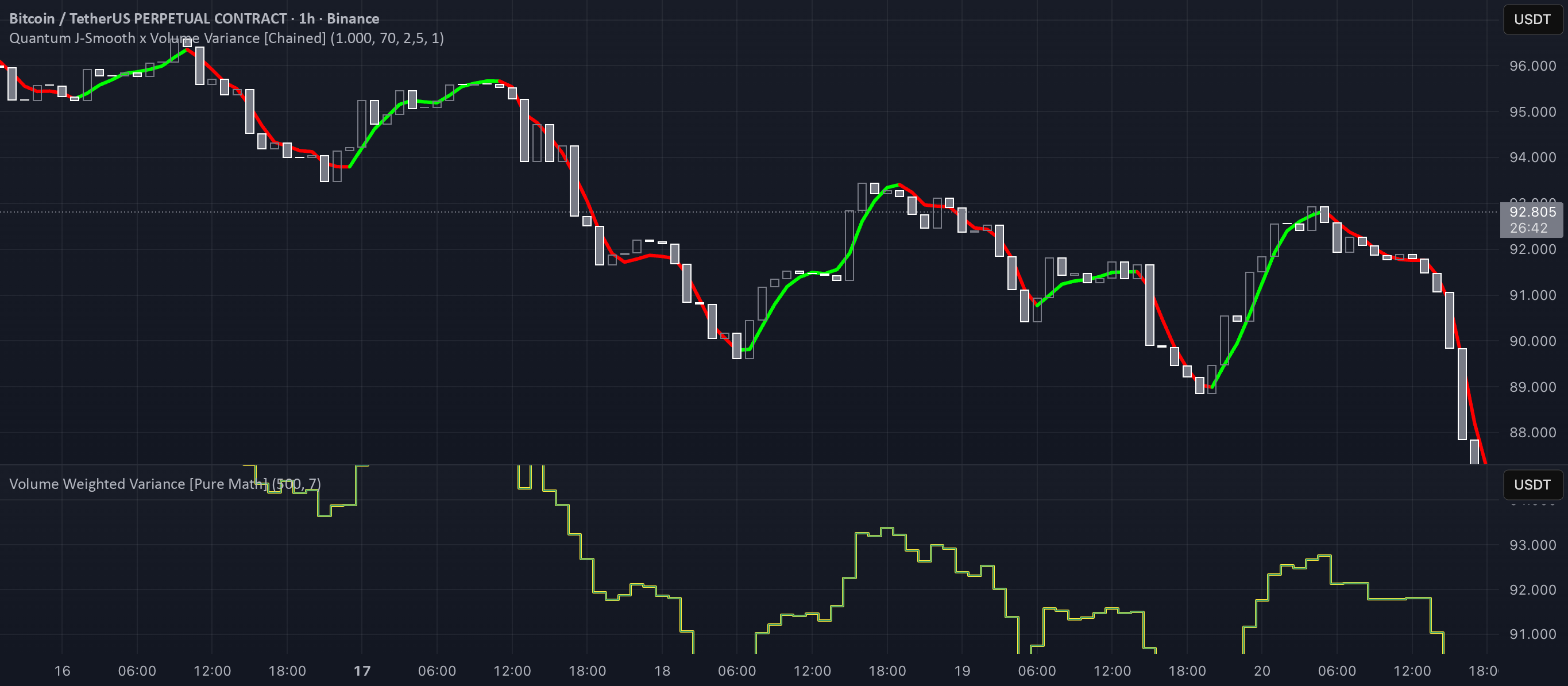Screen dimensions: 1568x686
Task: Select the Quantum J-Smooth x Volume Variance indicator legend
Action: click(226, 38)
